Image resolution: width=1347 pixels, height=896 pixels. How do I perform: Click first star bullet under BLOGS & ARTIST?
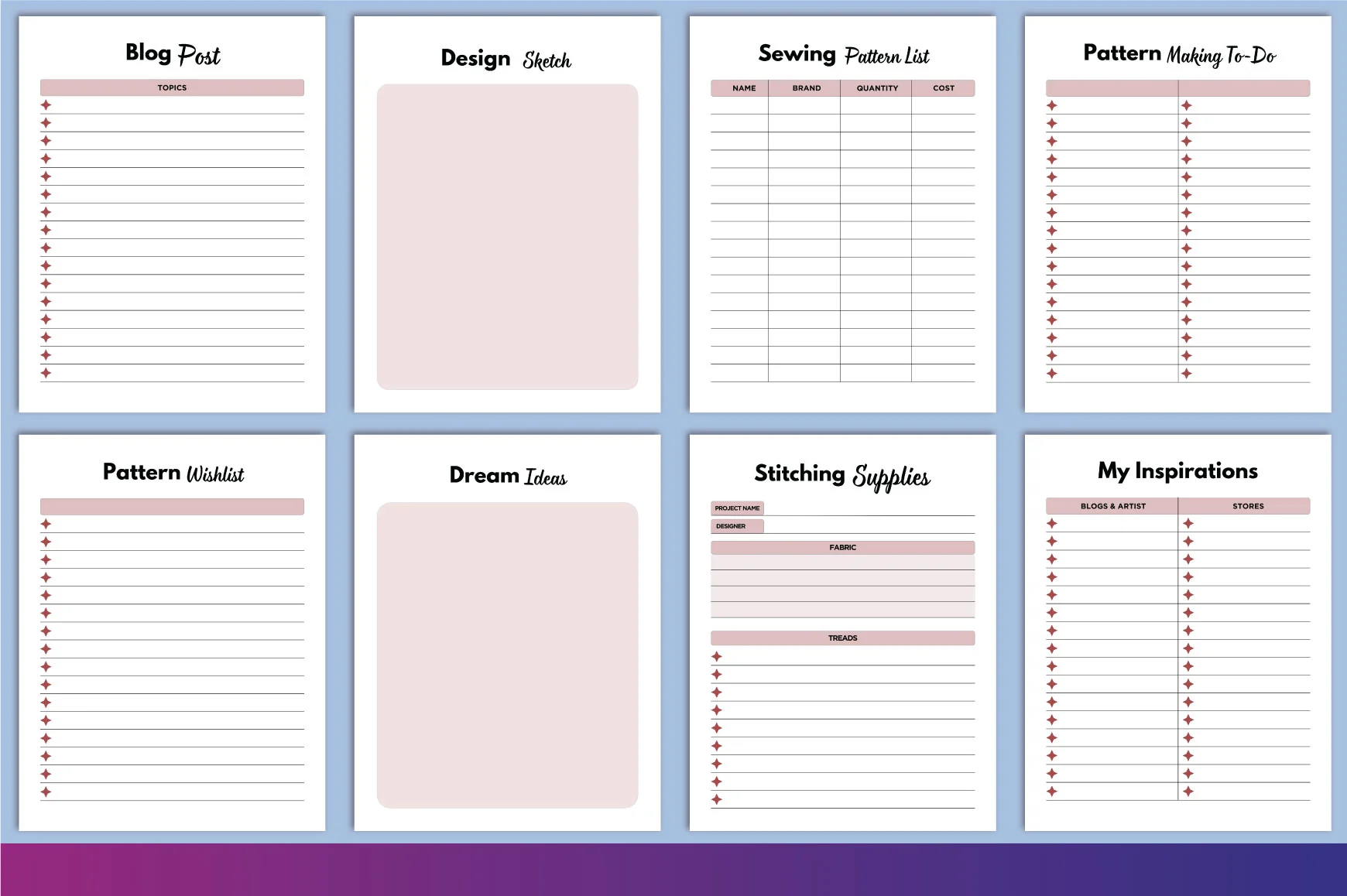(x=1051, y=523)
